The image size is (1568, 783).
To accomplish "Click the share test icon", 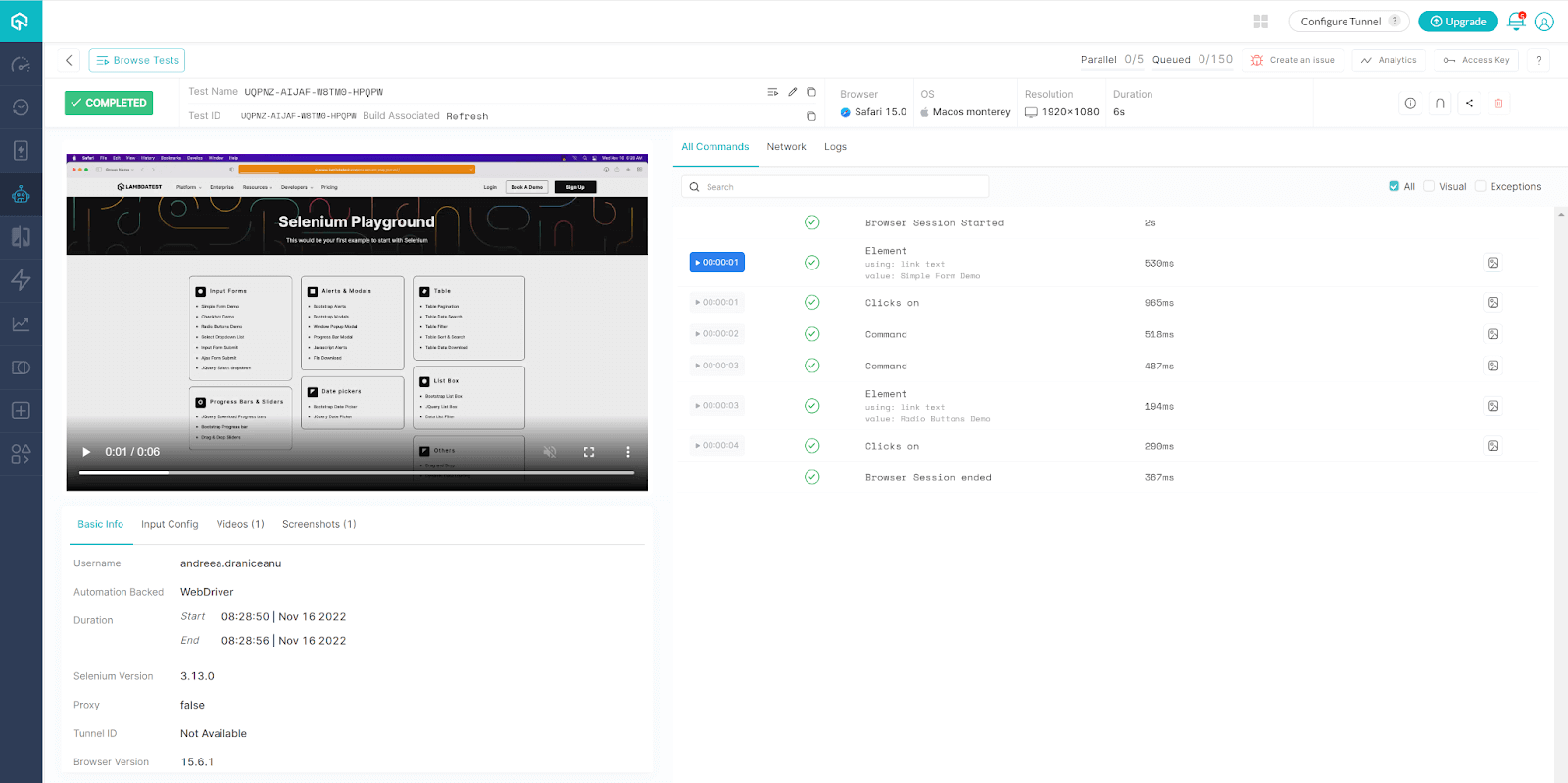I will click(1469, 103).
